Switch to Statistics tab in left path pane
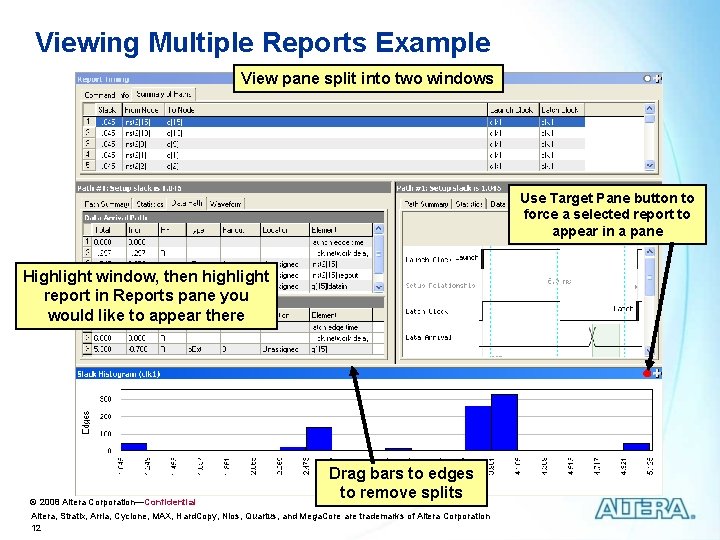This screenshot has height=540, width=720. (x=150, y=203)
